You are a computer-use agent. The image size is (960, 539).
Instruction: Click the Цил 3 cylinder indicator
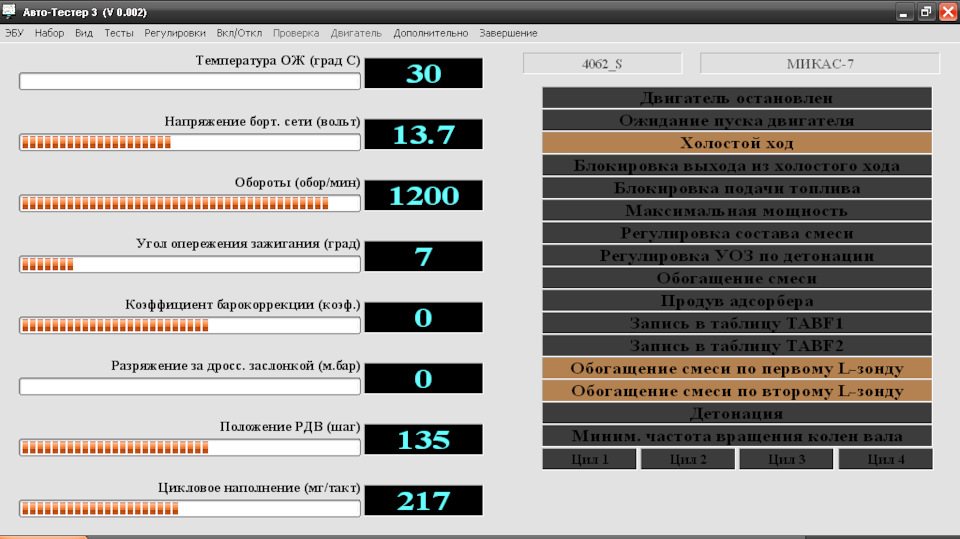pos(787,459)
